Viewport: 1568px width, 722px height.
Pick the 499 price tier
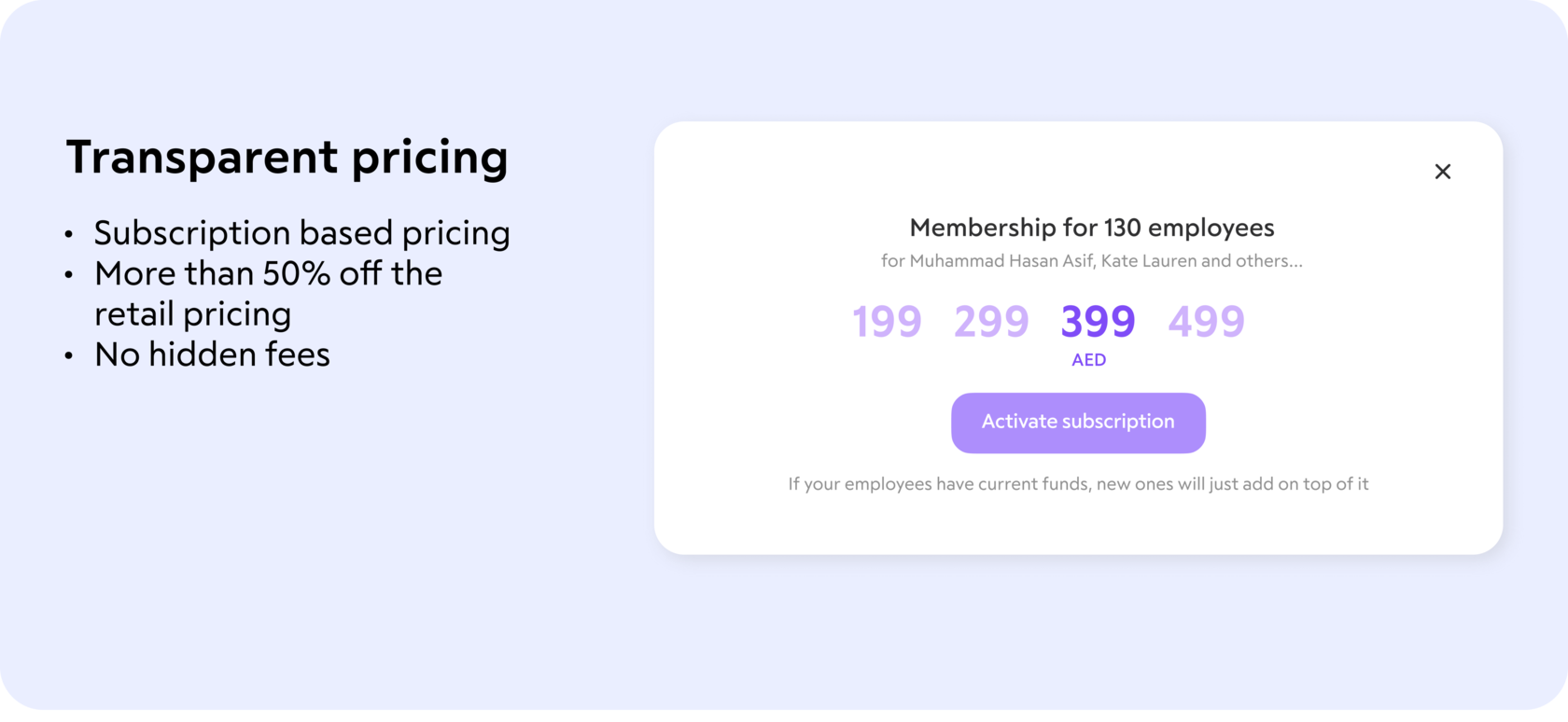[x=1206, y=322]
